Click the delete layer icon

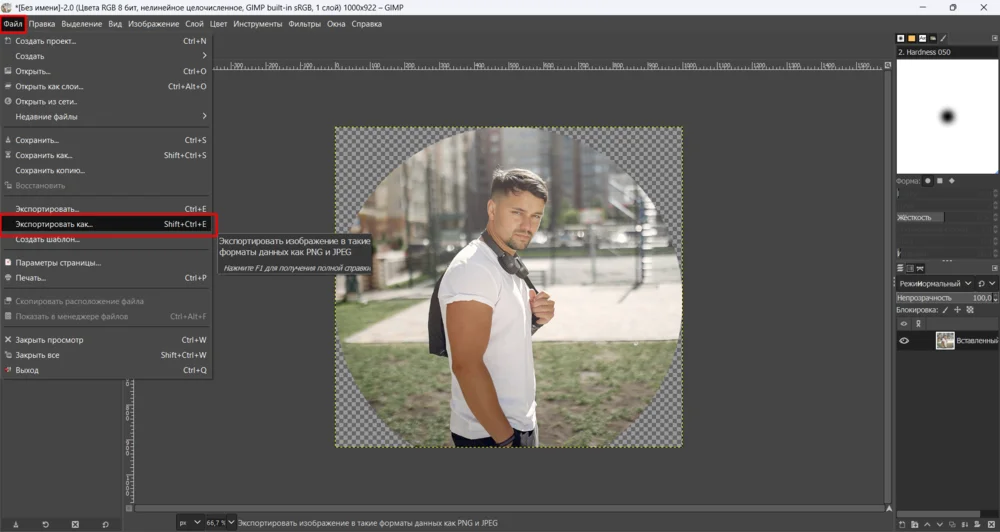click(x=992, y=524)
